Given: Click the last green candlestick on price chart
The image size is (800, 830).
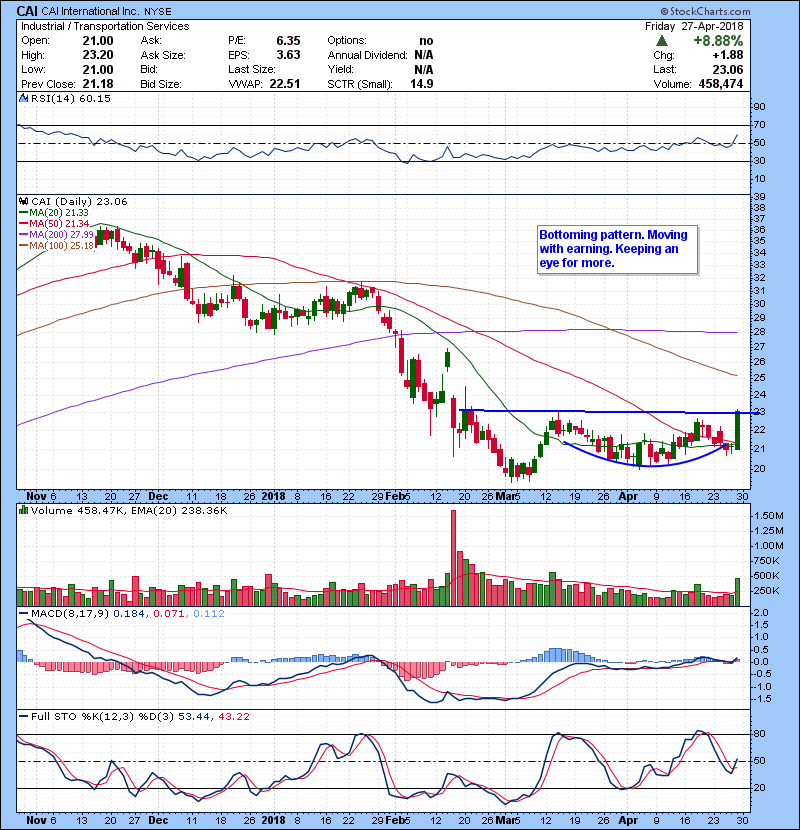Looking at the screenshot, I should 738,430.
